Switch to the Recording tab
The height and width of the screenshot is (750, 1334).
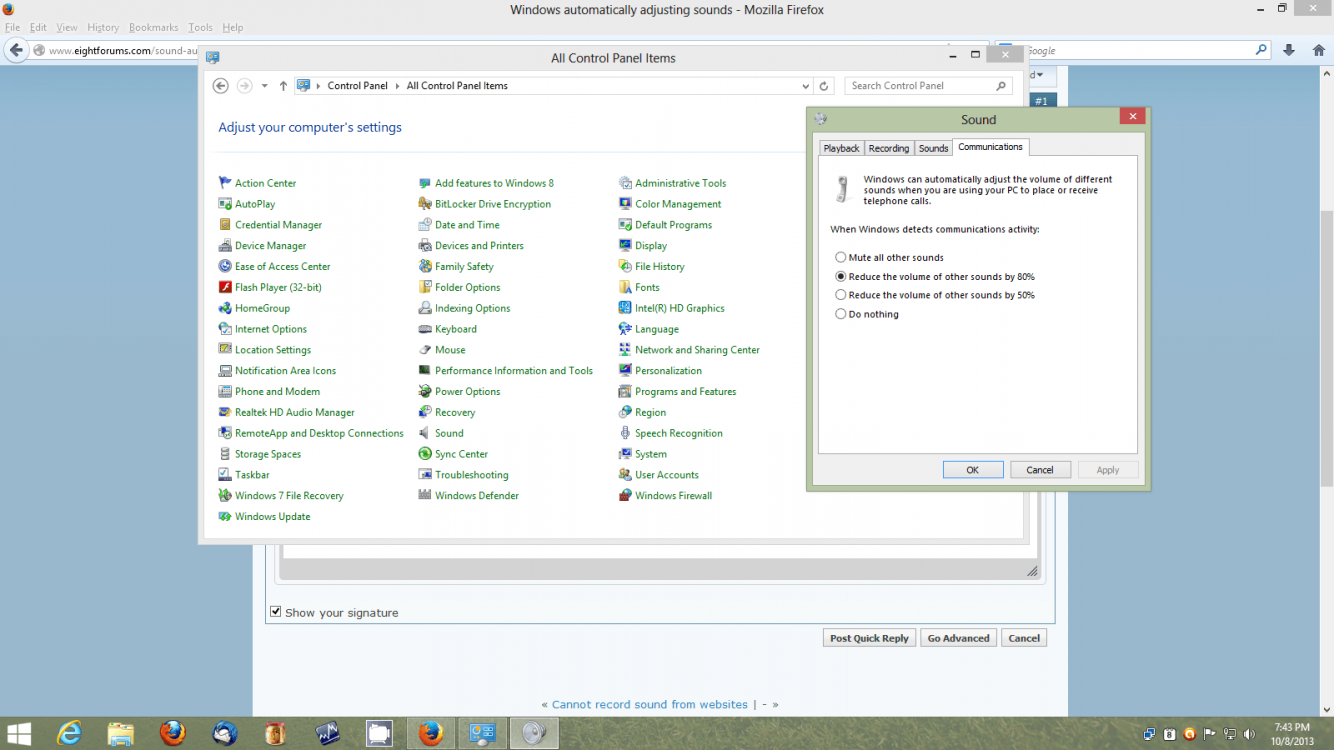pyautogui.click(x=889, y=148)
